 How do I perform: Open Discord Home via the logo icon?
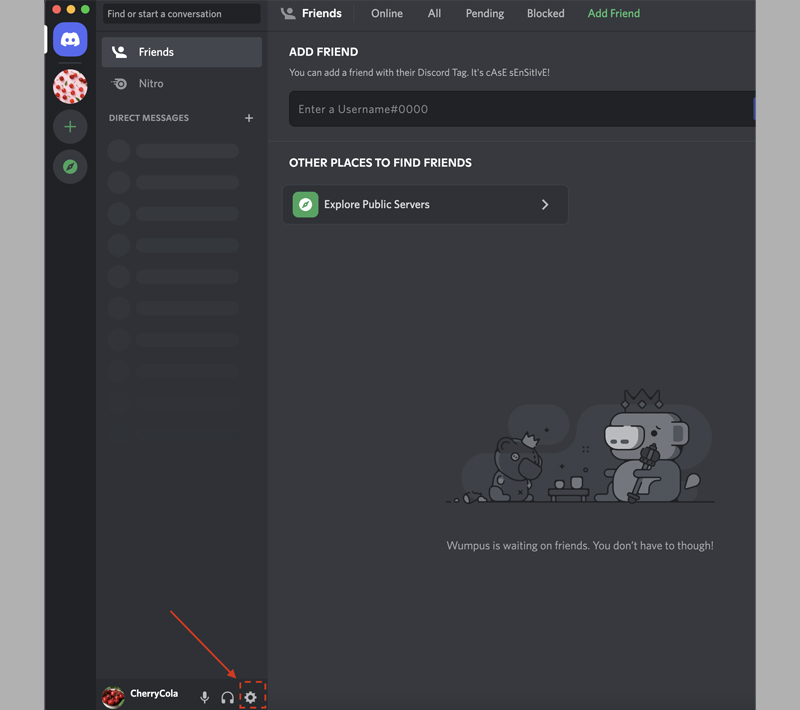(70, 40)
